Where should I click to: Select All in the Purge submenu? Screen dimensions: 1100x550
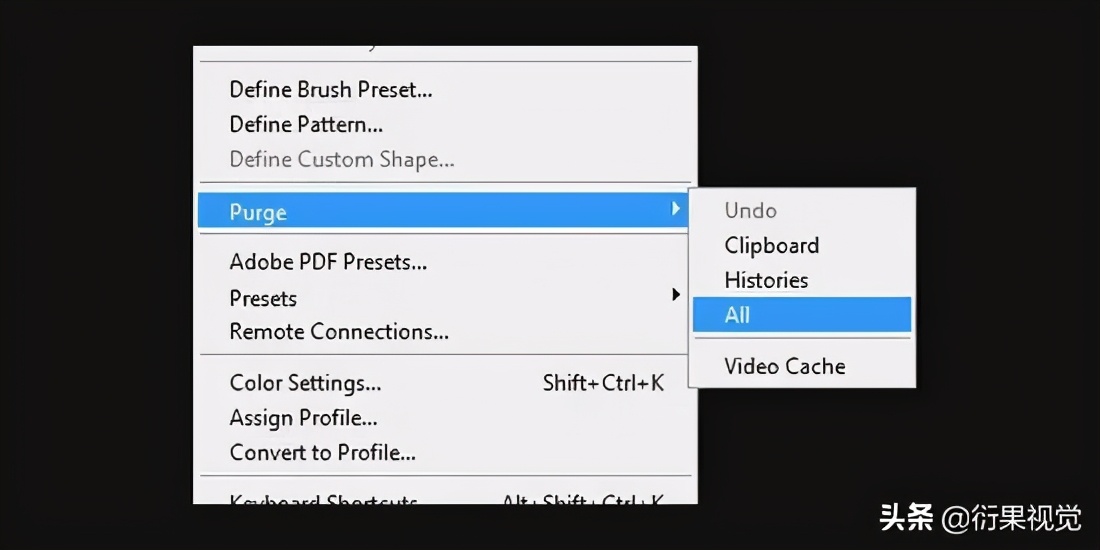[737, 315]
